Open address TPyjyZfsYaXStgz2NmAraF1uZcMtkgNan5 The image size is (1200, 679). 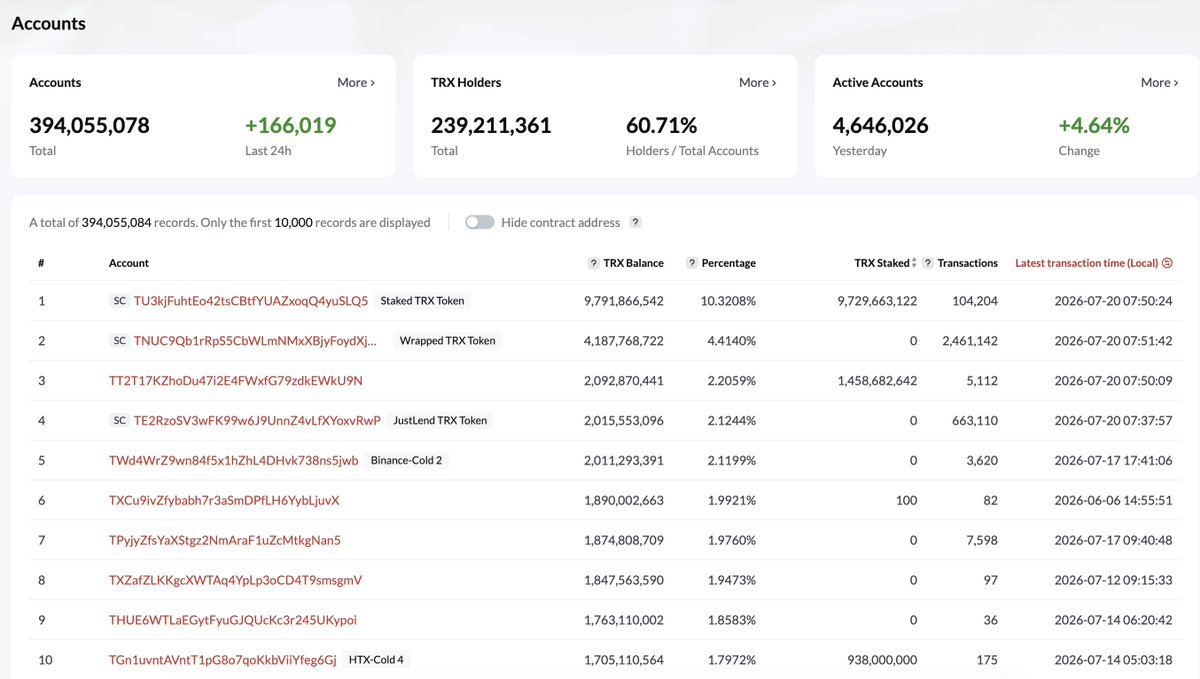coord(225,540)
